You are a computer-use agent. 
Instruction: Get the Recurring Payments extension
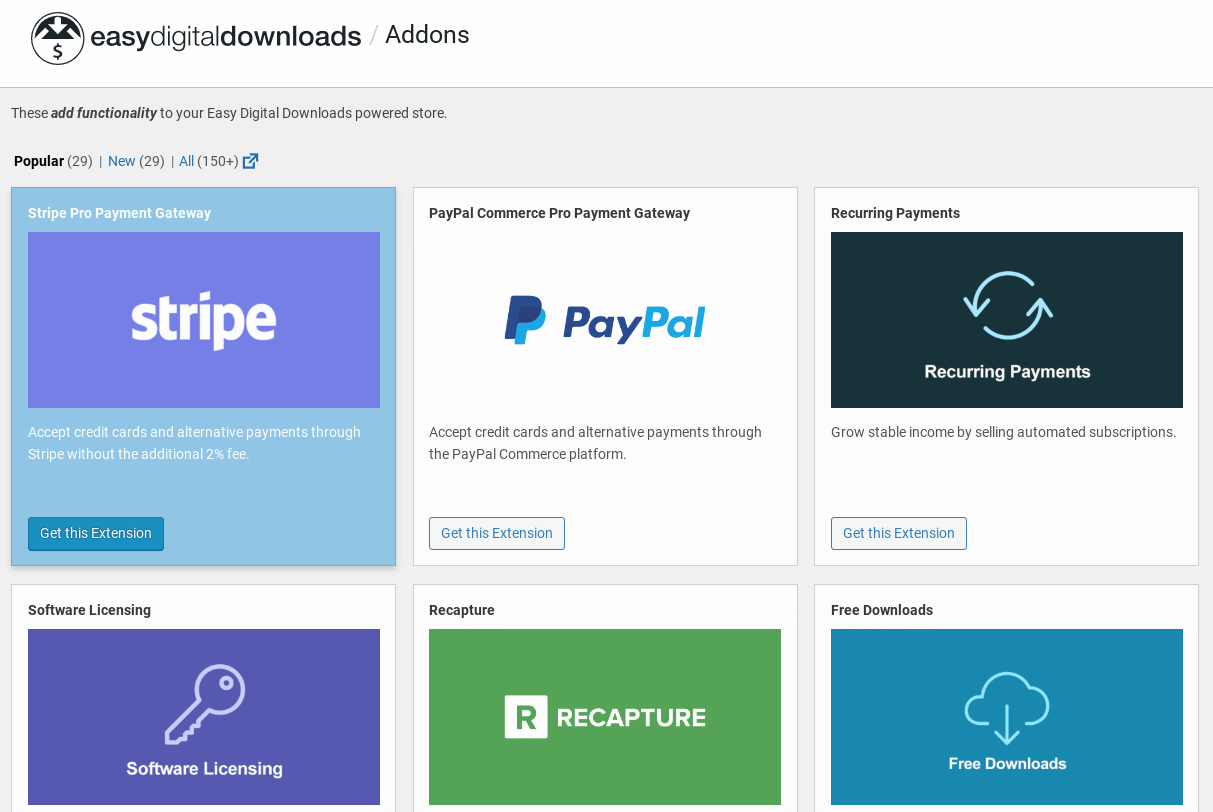898,533
